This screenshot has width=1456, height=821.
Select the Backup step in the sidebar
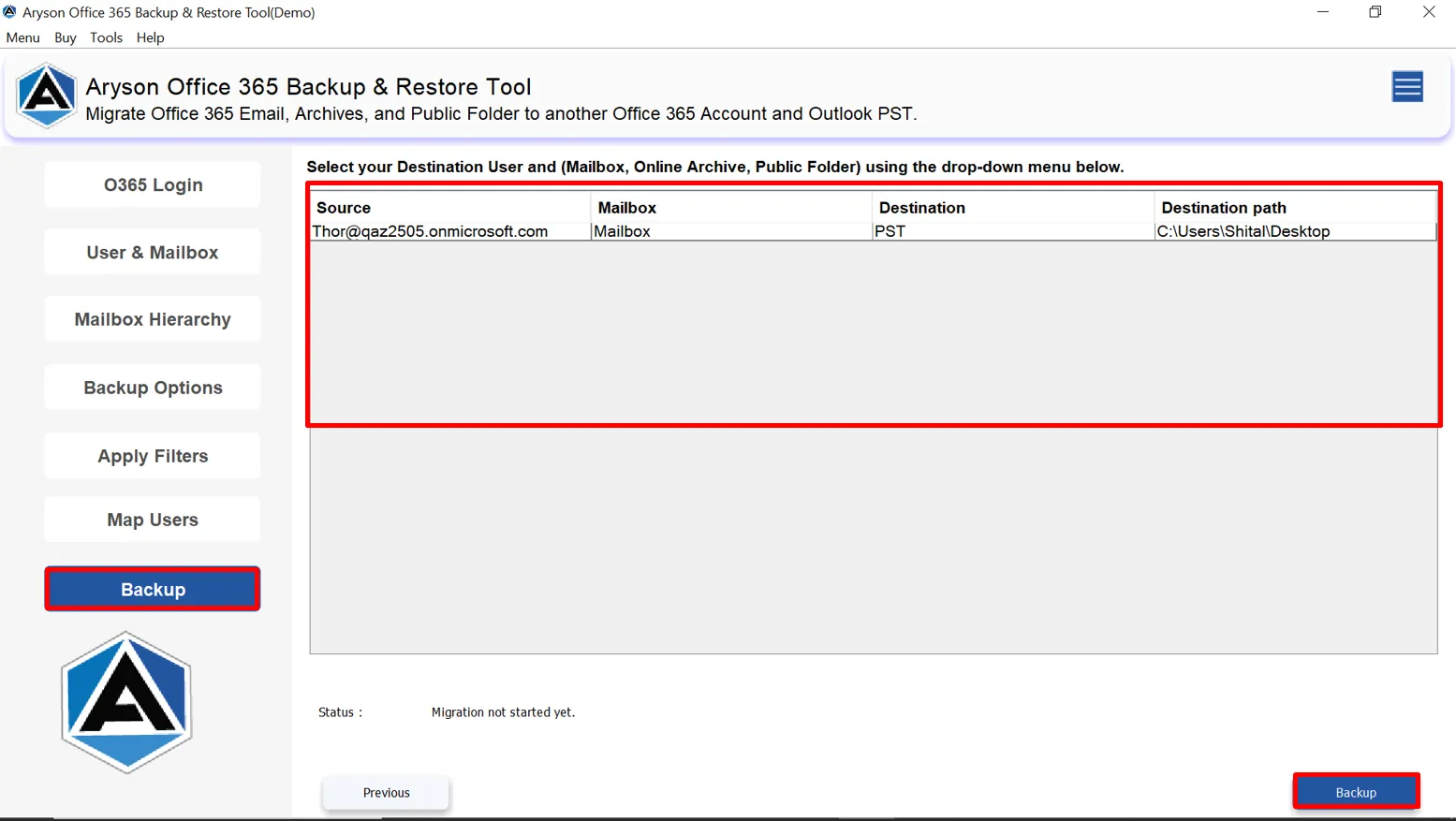click(x=153, y=589)
